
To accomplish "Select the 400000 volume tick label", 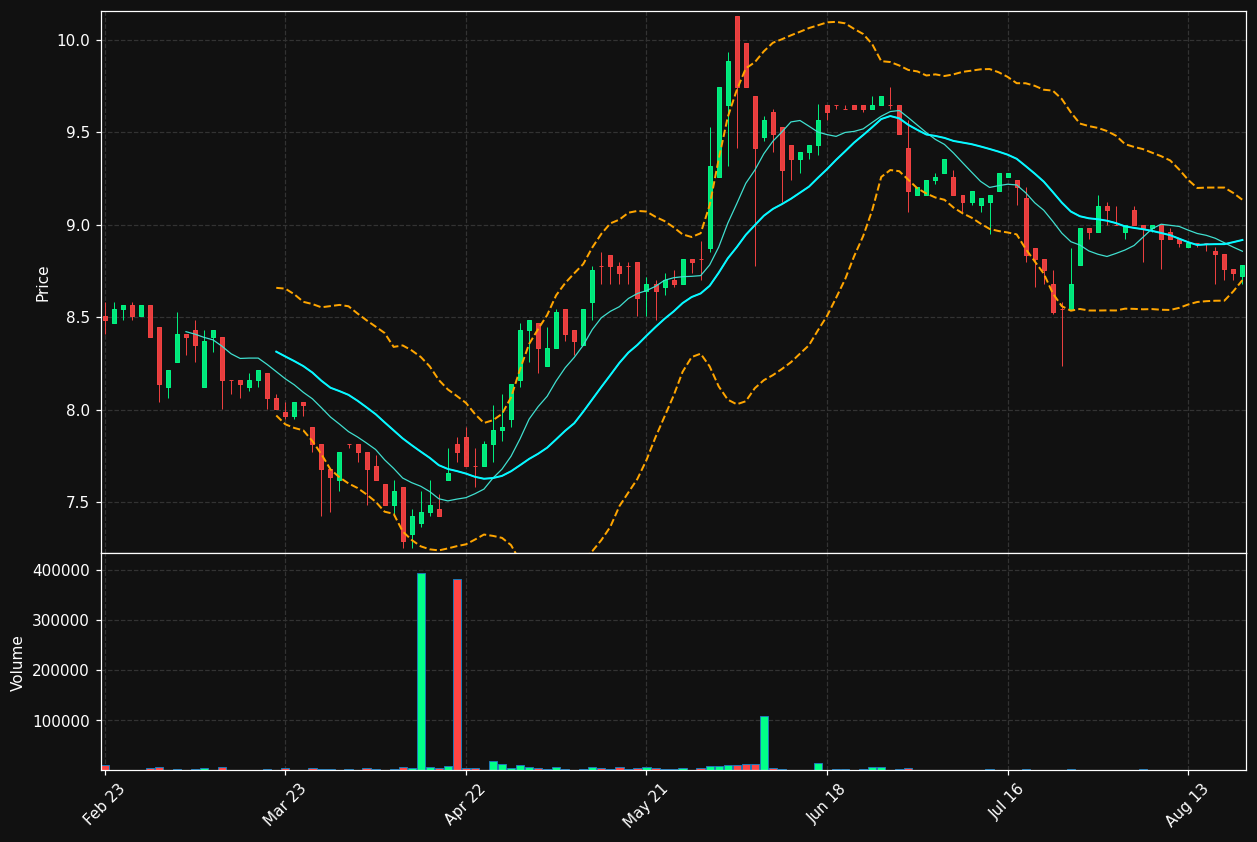I will tap(62, 571).
